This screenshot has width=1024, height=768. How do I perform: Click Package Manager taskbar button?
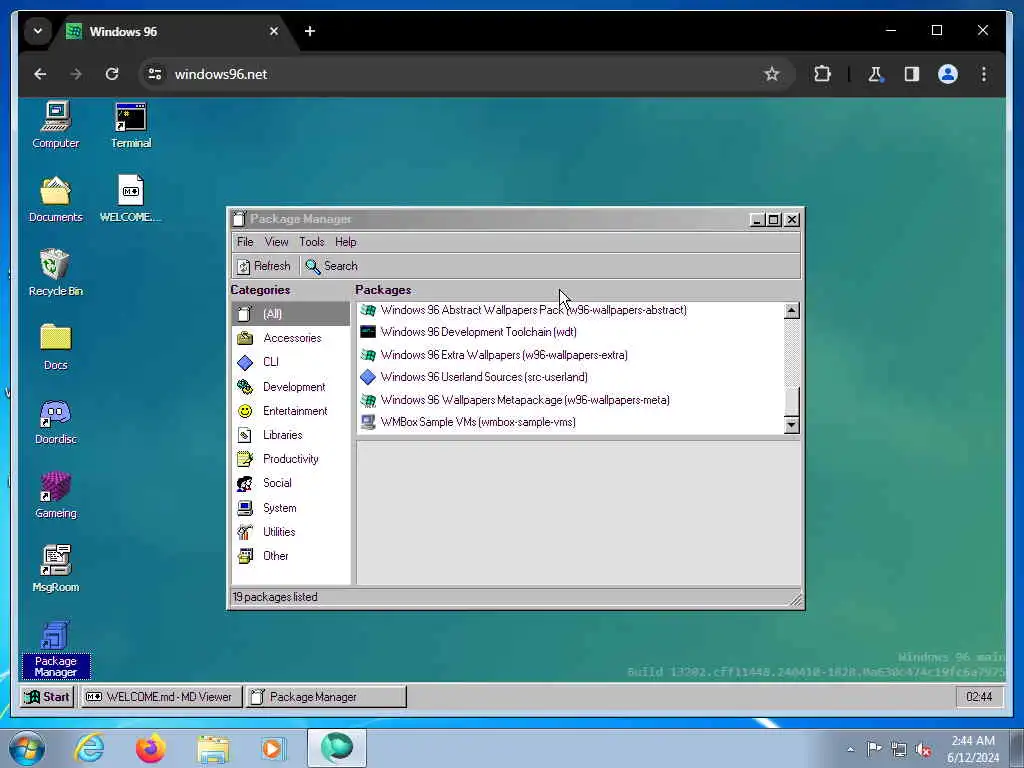click(325, 697)
